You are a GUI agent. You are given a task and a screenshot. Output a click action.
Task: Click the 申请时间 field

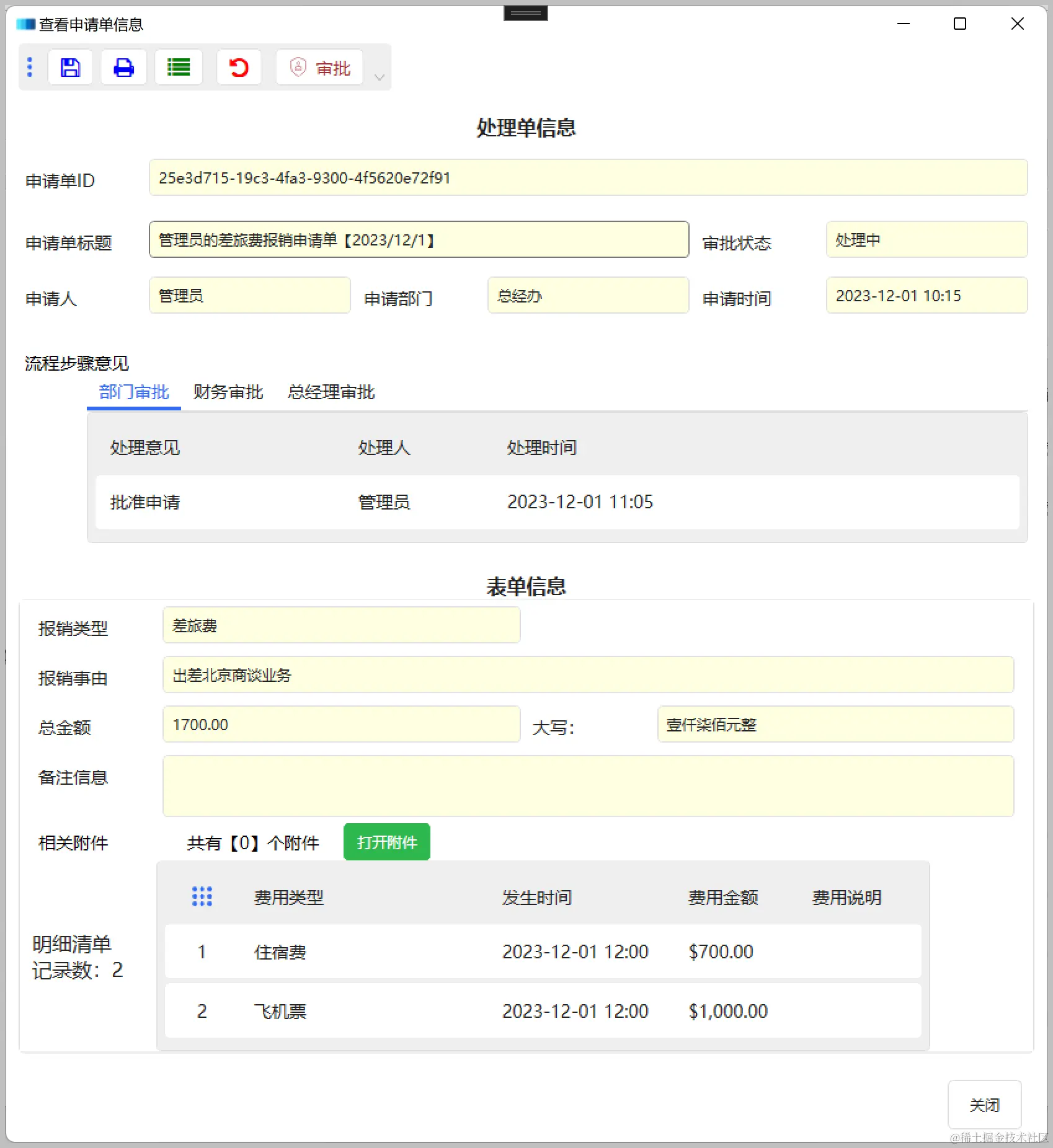click(x=926, y=296)
